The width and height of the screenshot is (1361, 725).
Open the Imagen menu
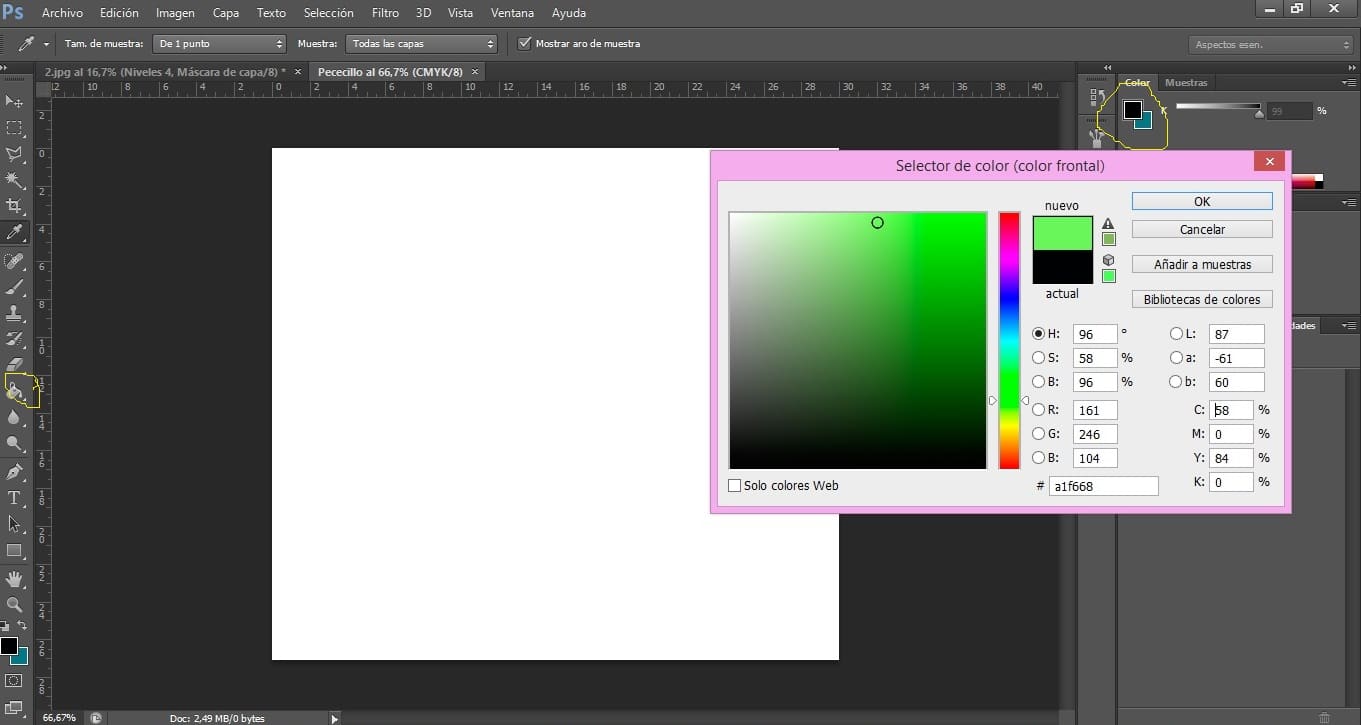point(175,13)
